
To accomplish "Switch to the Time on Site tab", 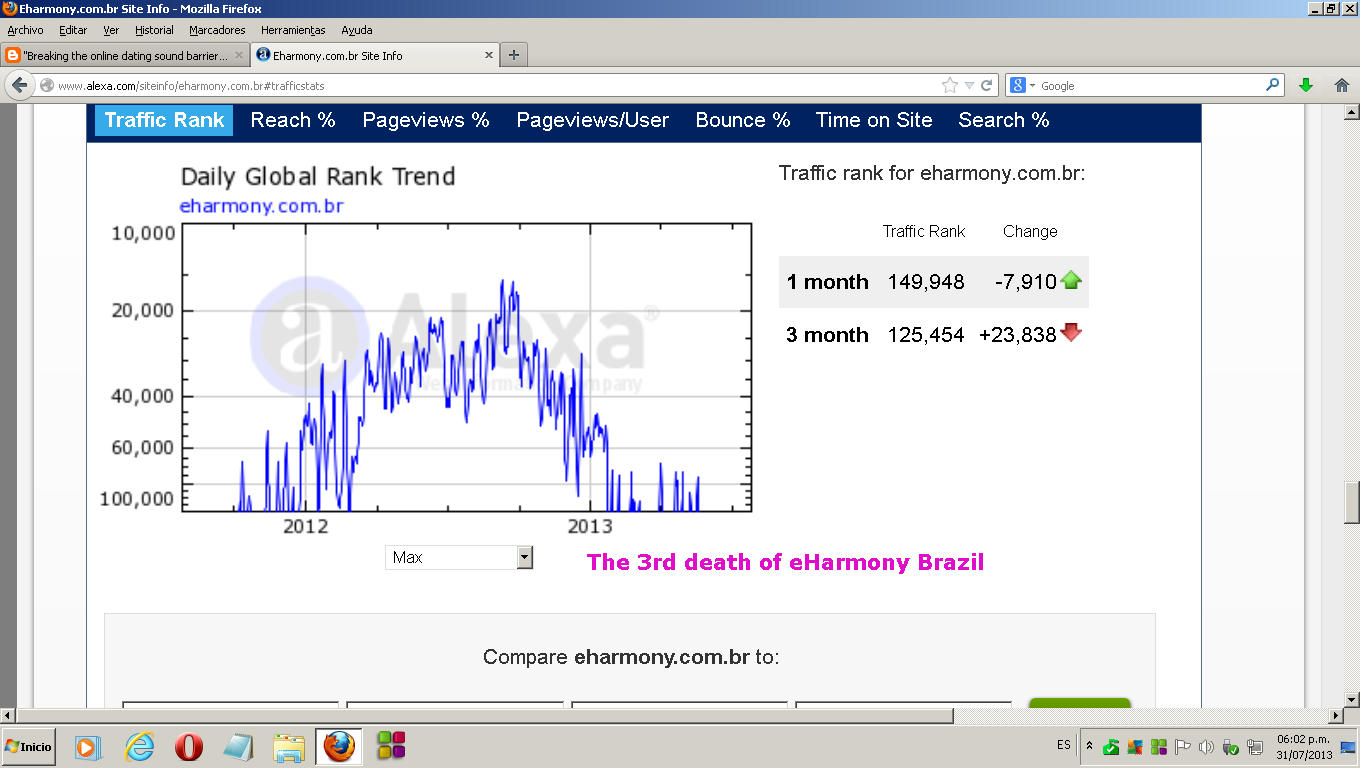I will click(874, 120).
